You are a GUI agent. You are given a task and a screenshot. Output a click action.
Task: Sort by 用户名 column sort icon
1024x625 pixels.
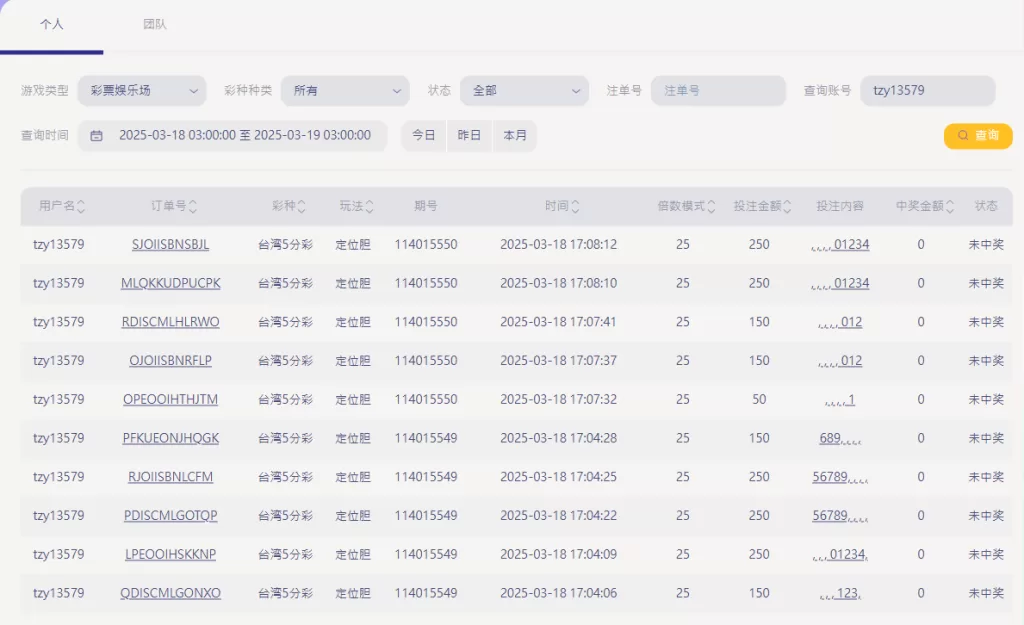tap(81, 207)
